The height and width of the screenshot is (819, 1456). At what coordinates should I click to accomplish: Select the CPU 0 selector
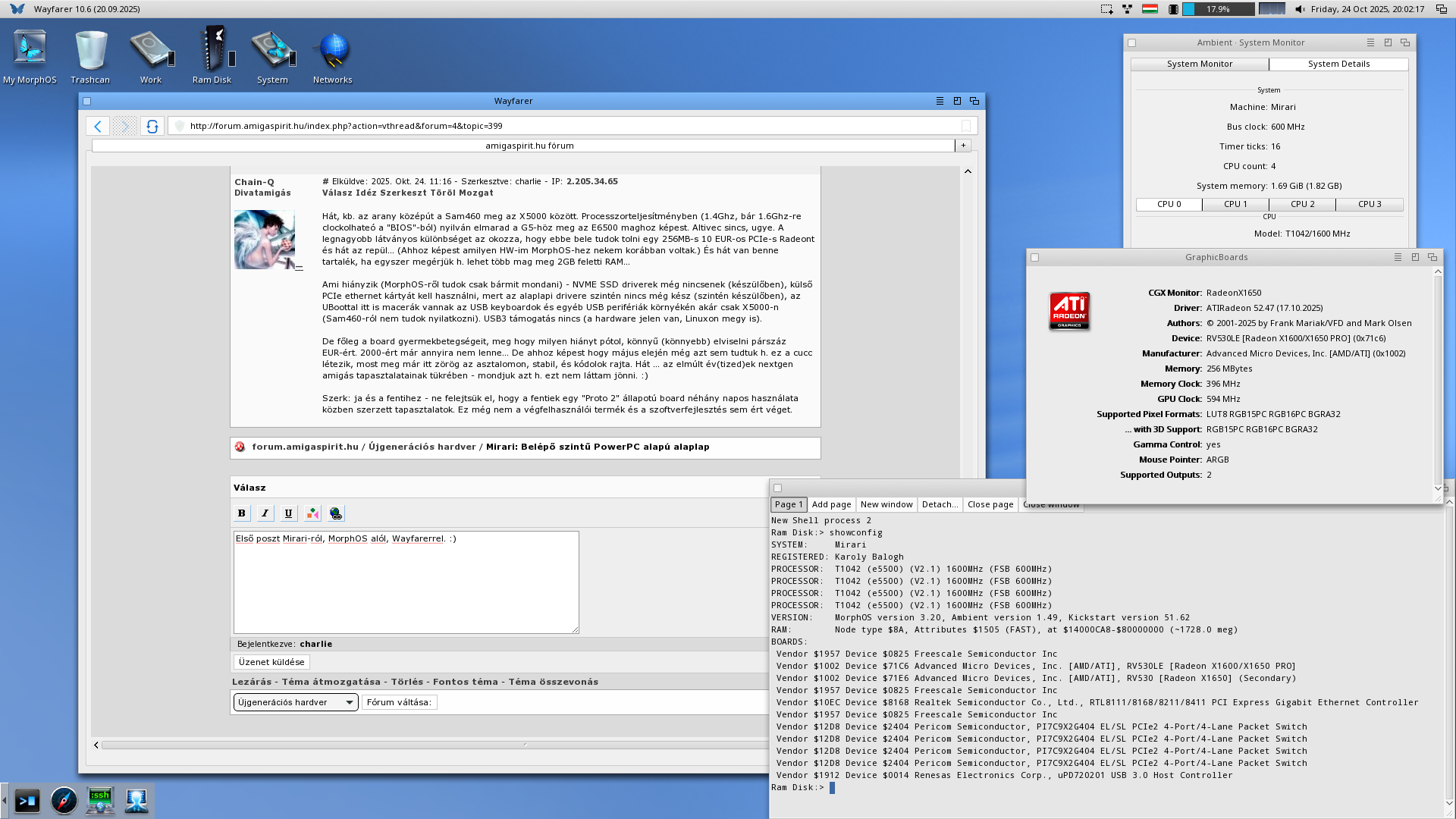pos(1169,204)
